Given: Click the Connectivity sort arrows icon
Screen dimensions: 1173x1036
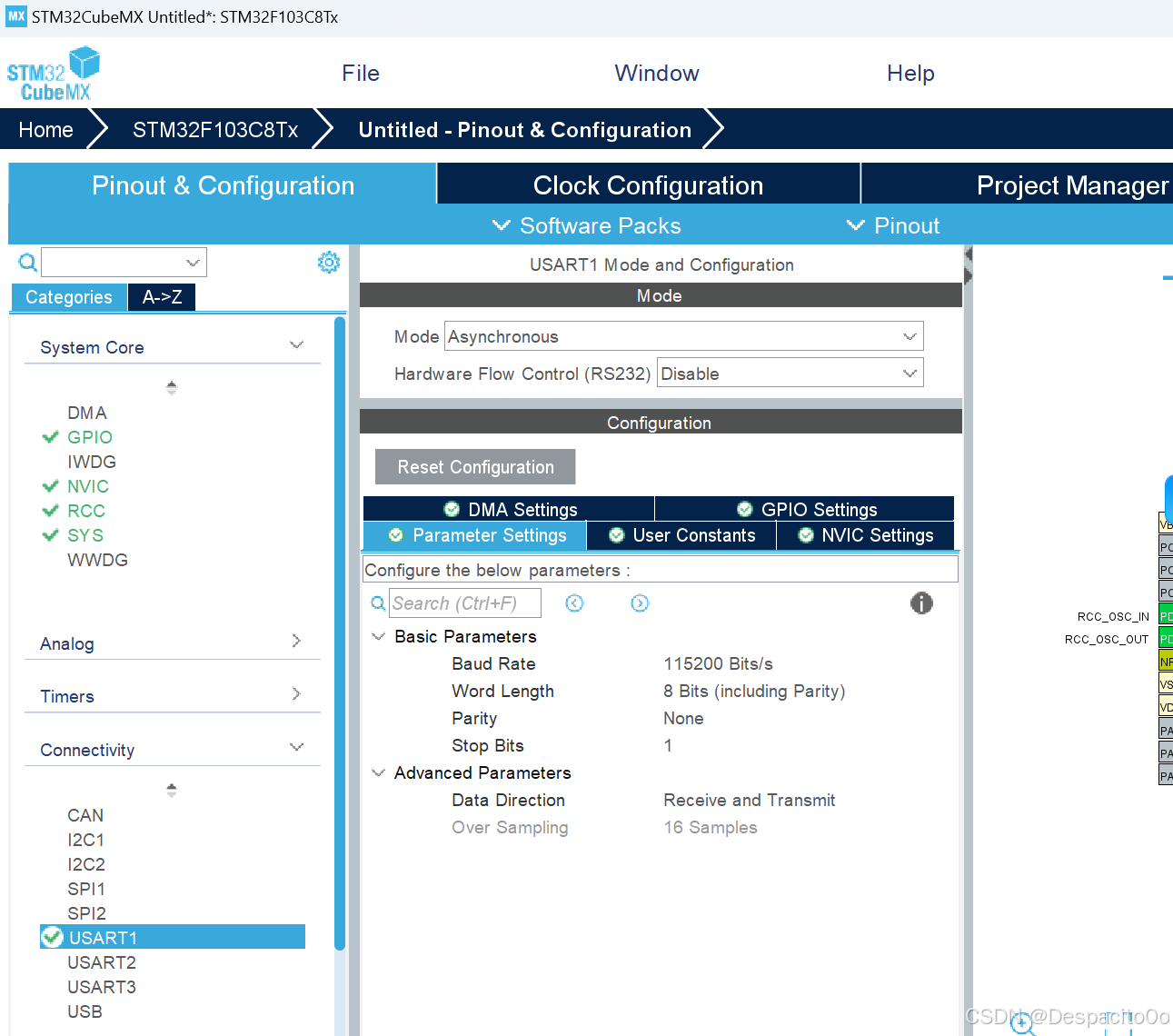Looking at the screenshot, I should click(x=171, y=791).
